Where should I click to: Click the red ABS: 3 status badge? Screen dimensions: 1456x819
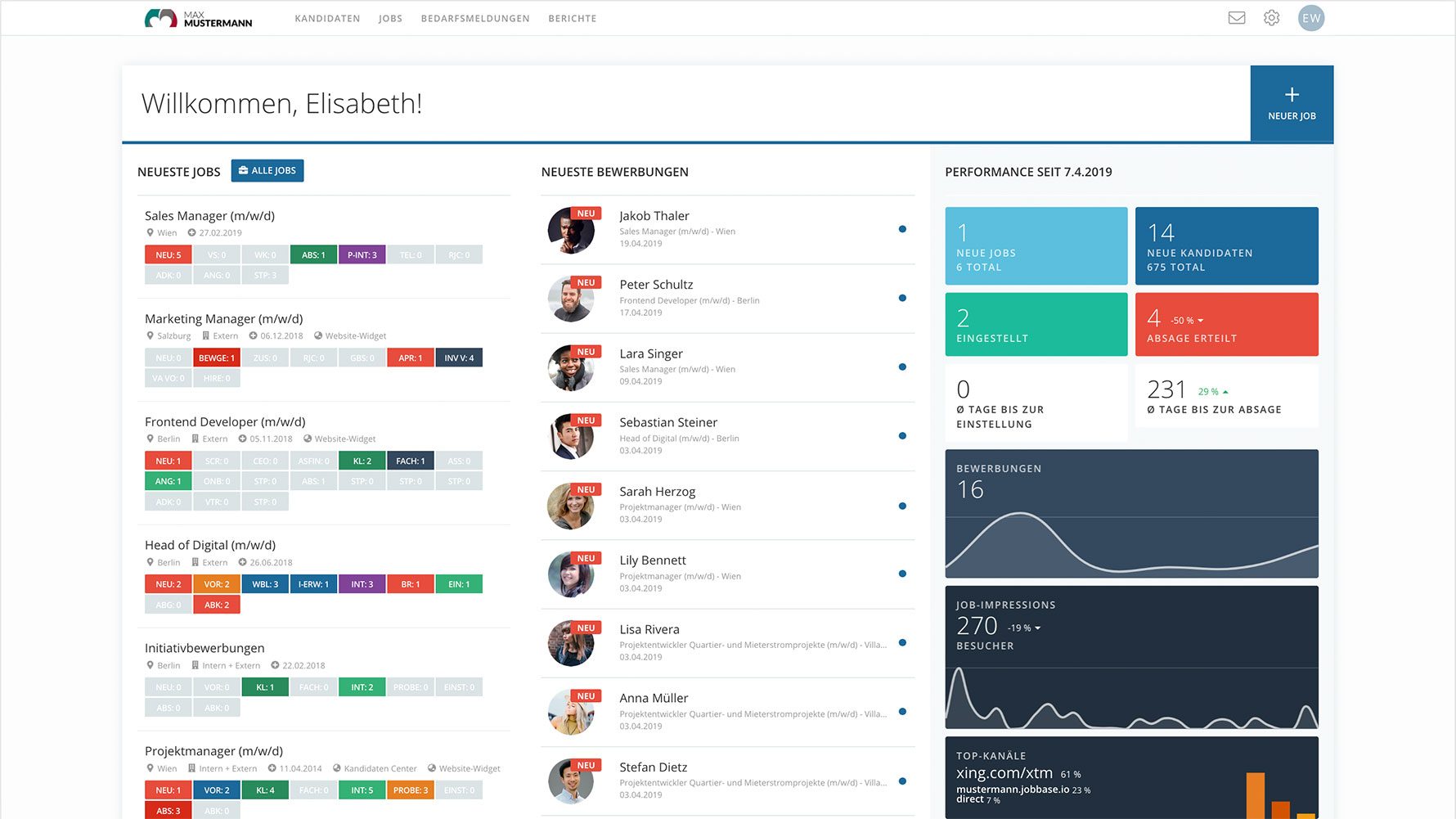coord(168,811)
